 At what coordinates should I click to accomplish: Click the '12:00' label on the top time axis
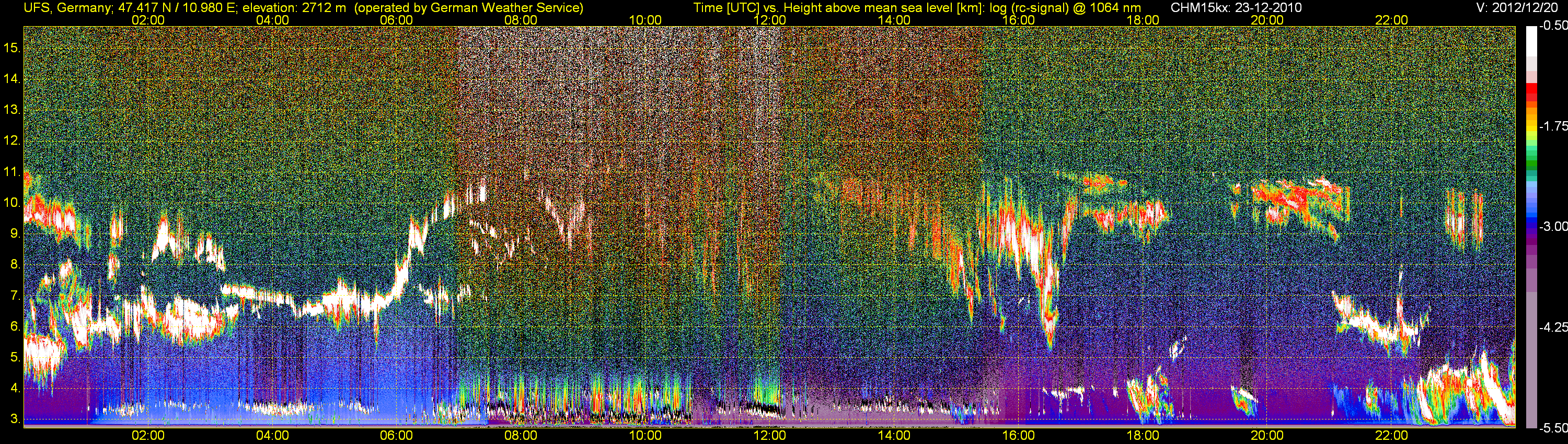769,20
